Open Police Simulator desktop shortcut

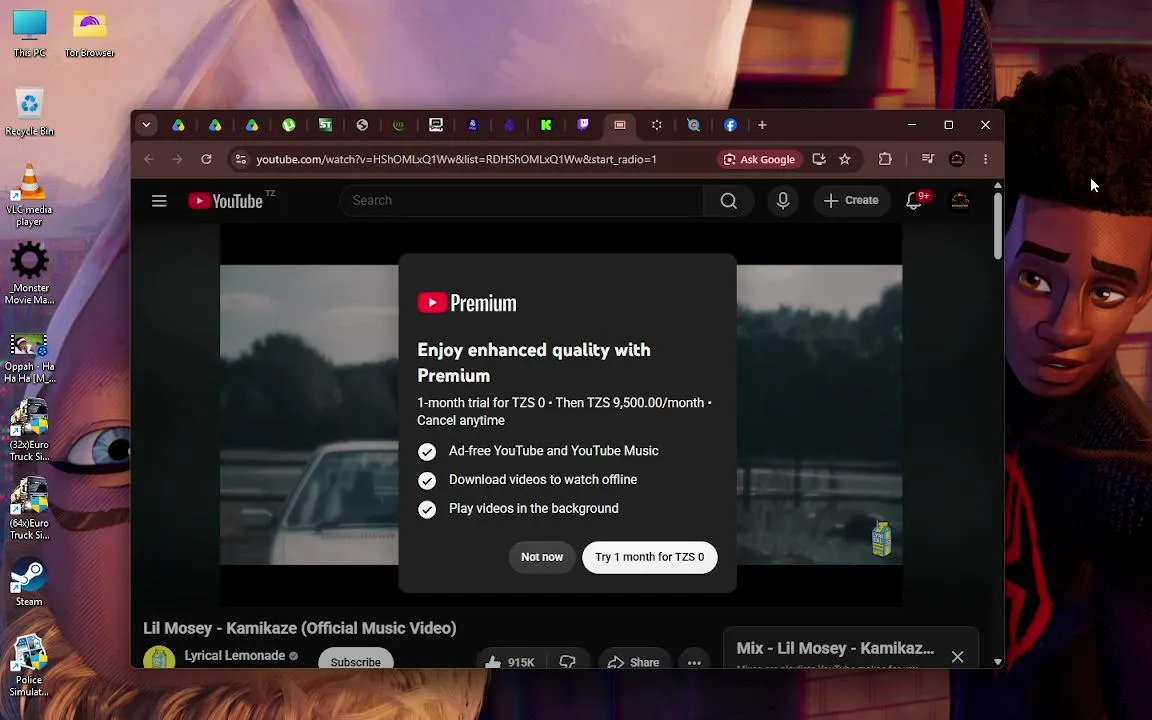coord(29,665)
